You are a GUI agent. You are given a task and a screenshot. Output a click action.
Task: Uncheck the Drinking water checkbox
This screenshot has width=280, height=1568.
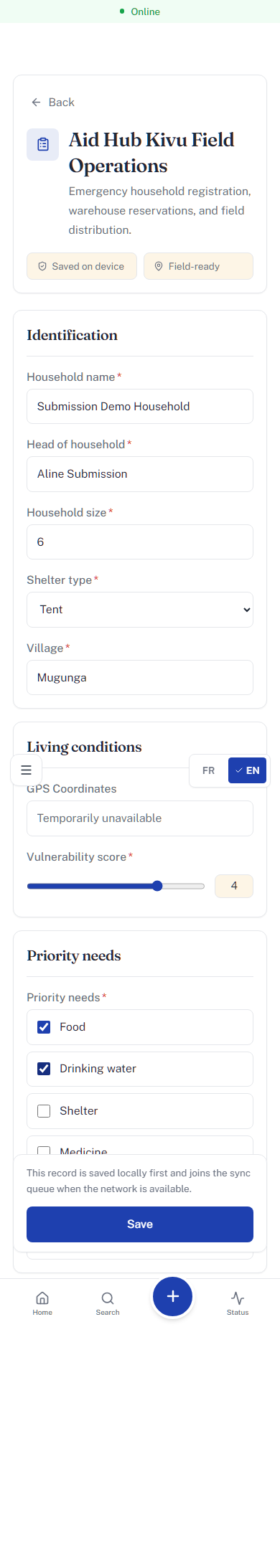pos(44,1068)
